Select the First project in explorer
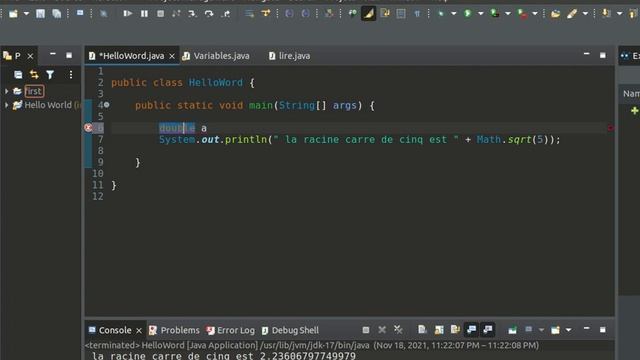 click(x=34, y=91)
